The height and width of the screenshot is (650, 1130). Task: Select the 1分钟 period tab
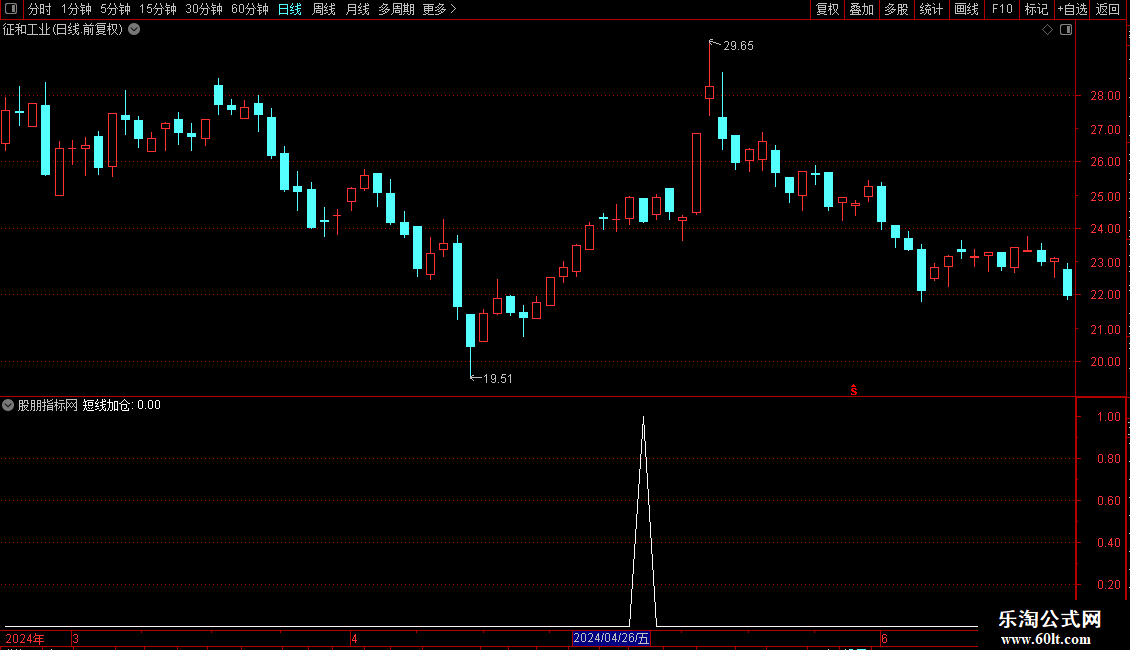click(x=76, y=9)
